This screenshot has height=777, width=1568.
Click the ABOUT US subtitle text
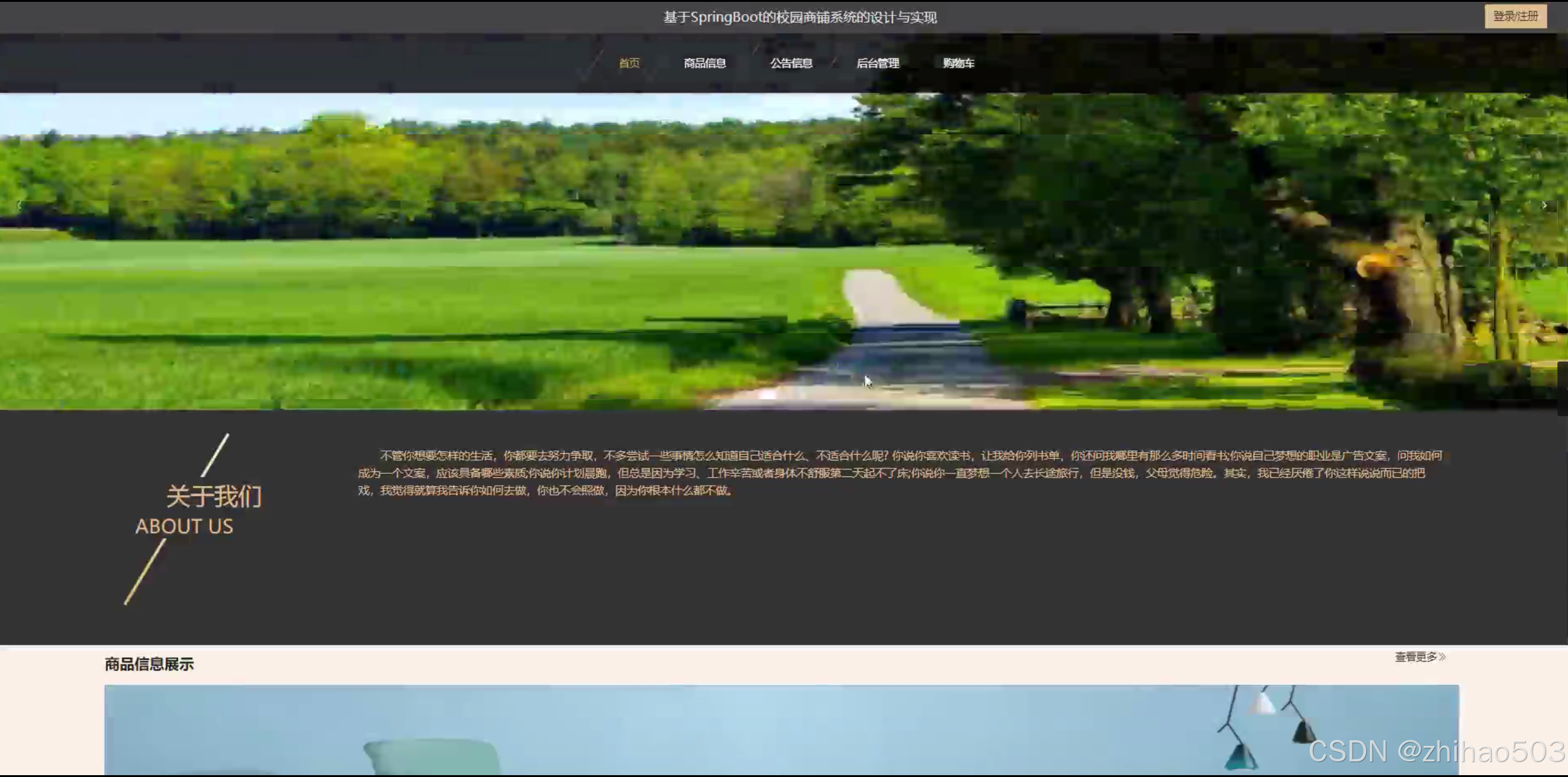(184, 526)
